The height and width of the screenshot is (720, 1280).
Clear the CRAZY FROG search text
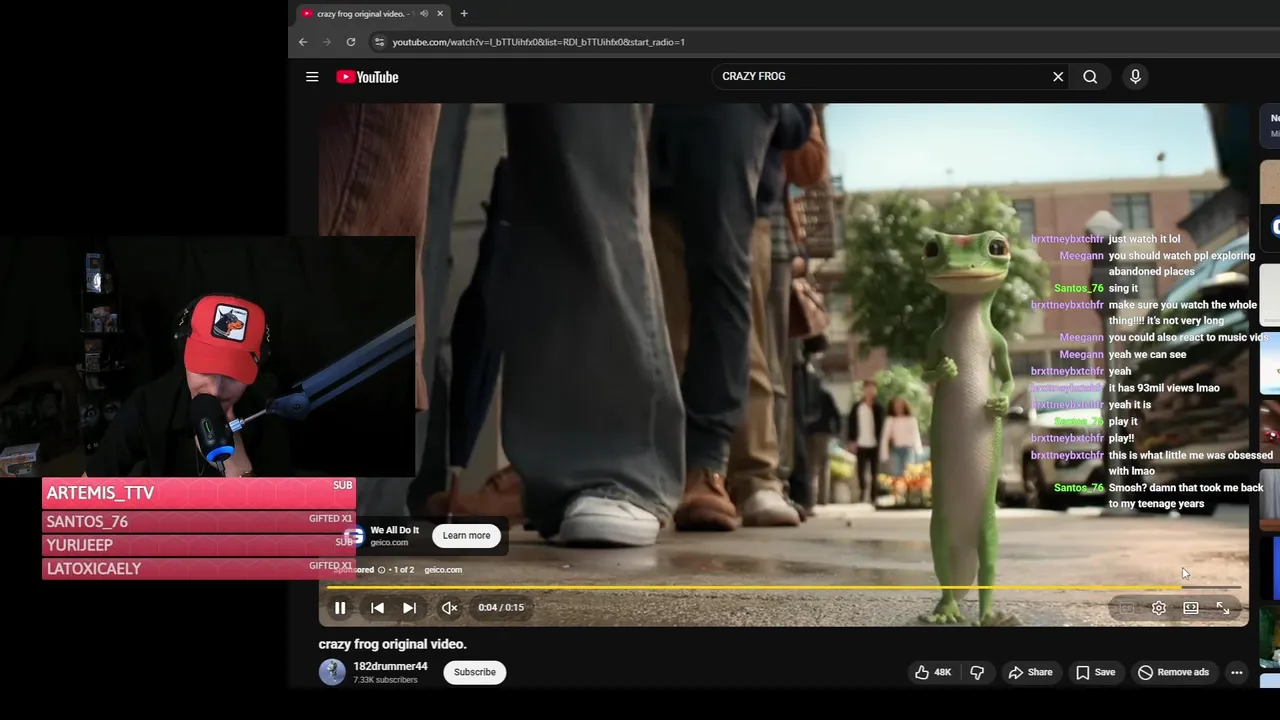[1058, 77]
